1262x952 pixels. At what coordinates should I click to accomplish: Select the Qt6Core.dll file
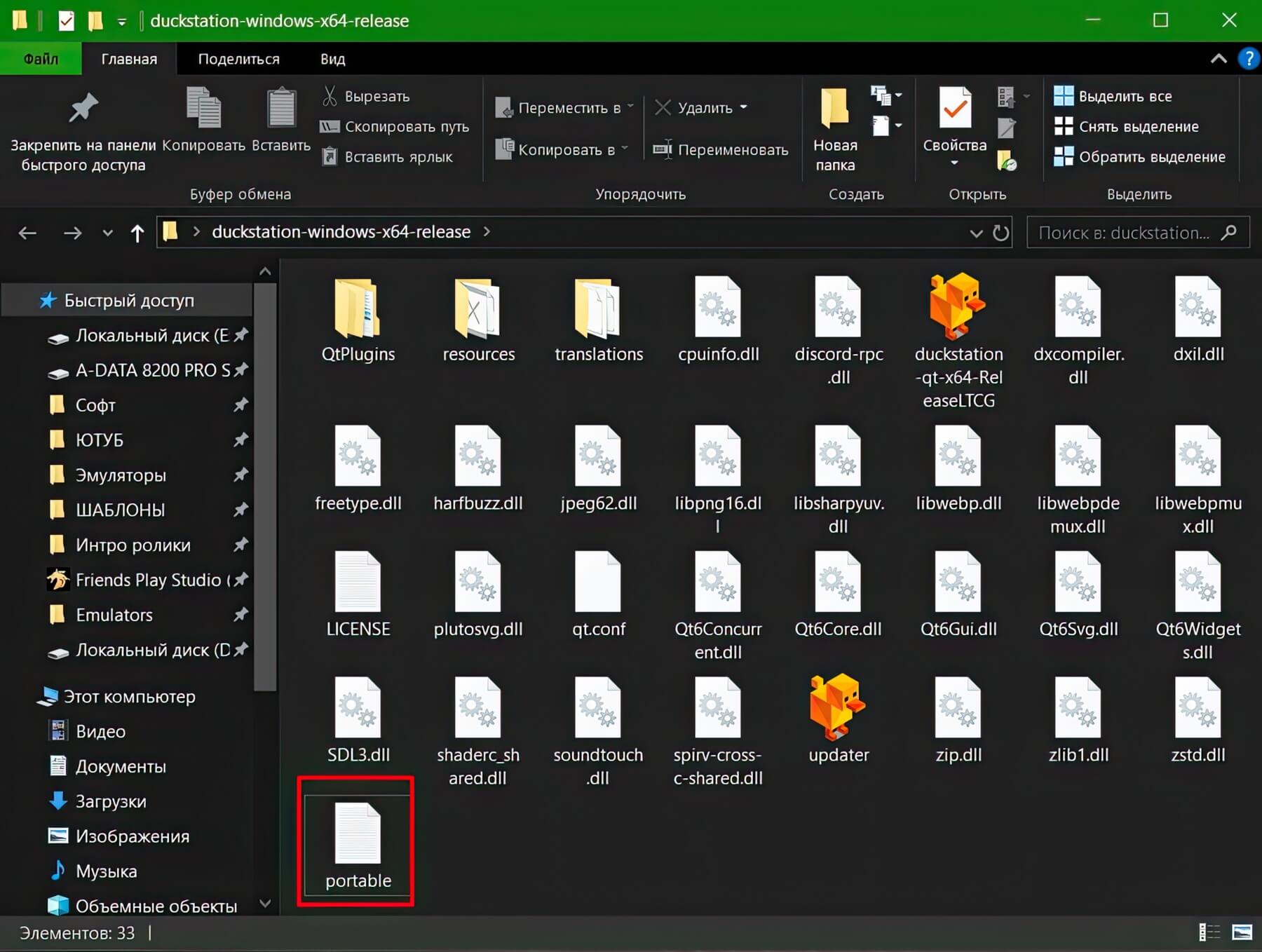[x=838, y=595]
